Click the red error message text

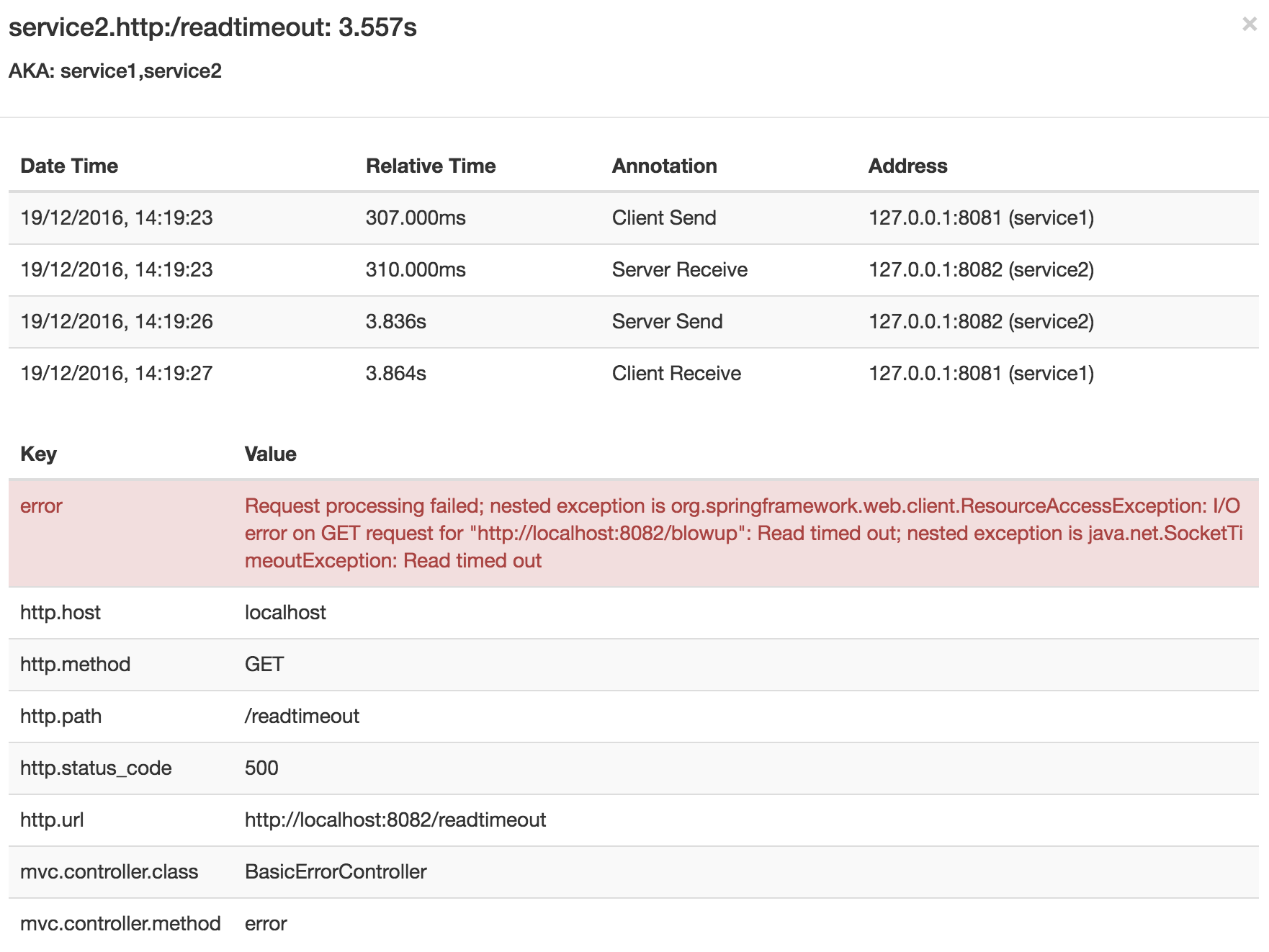[x=742, y=534]
